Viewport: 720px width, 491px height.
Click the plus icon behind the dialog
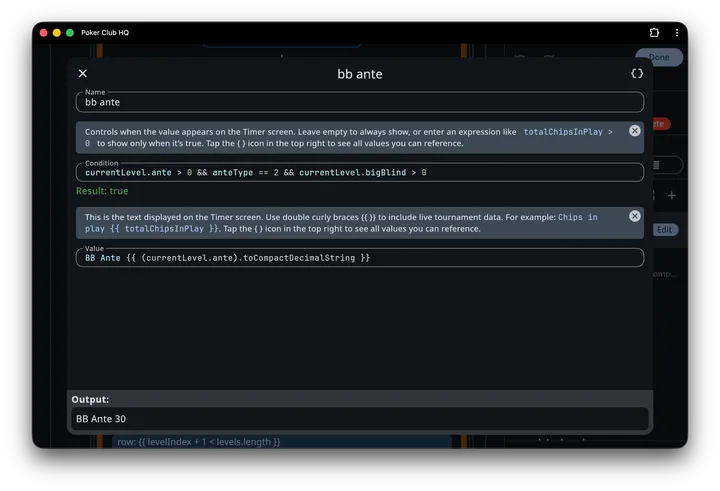(672, 196)
